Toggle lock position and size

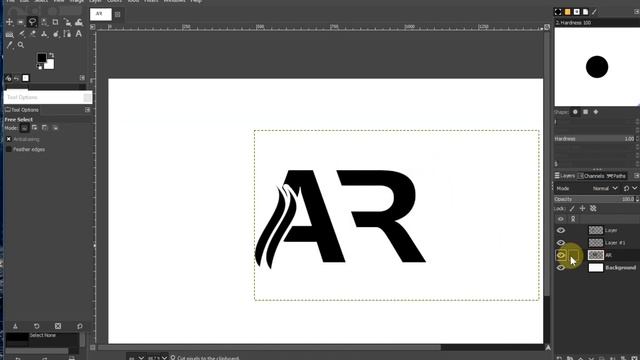tap(582, 209)
